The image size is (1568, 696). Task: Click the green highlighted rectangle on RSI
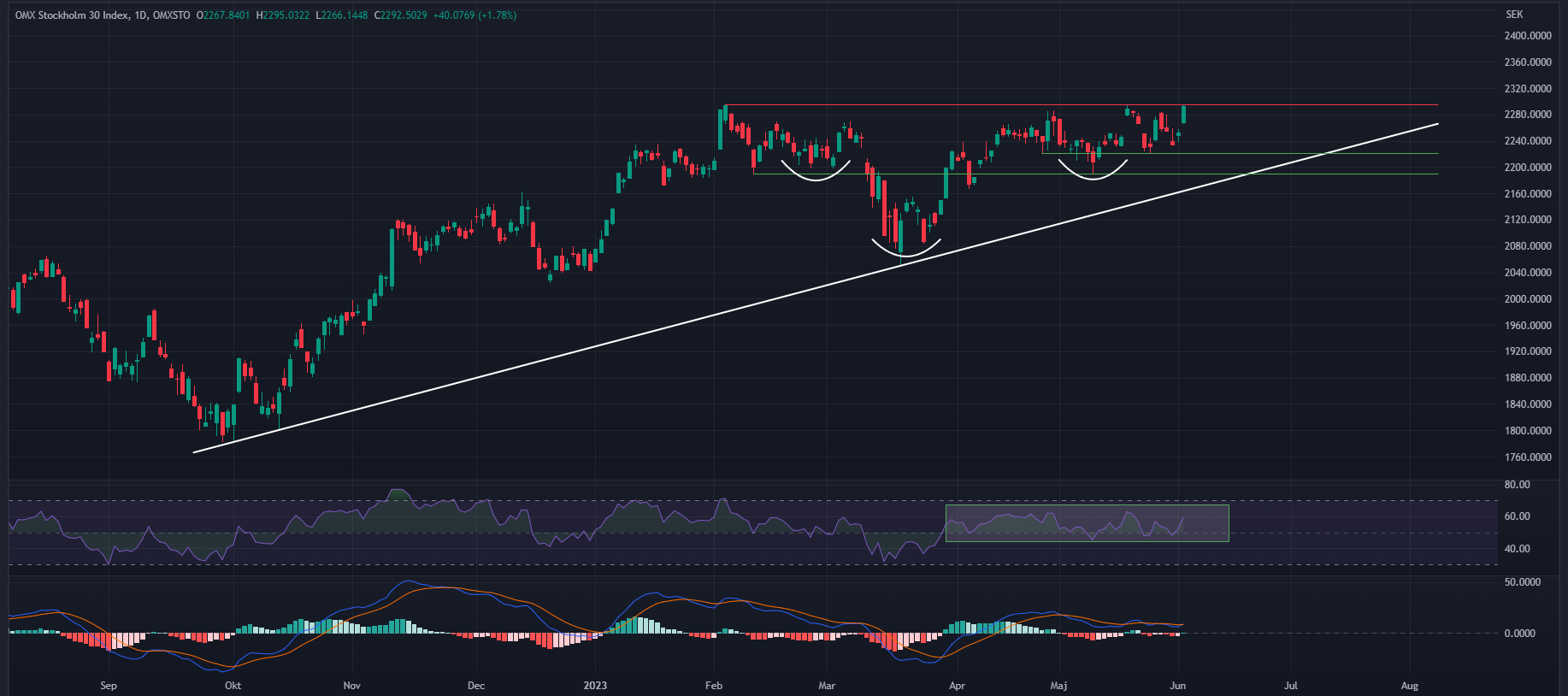click(x=1087, y=522)
